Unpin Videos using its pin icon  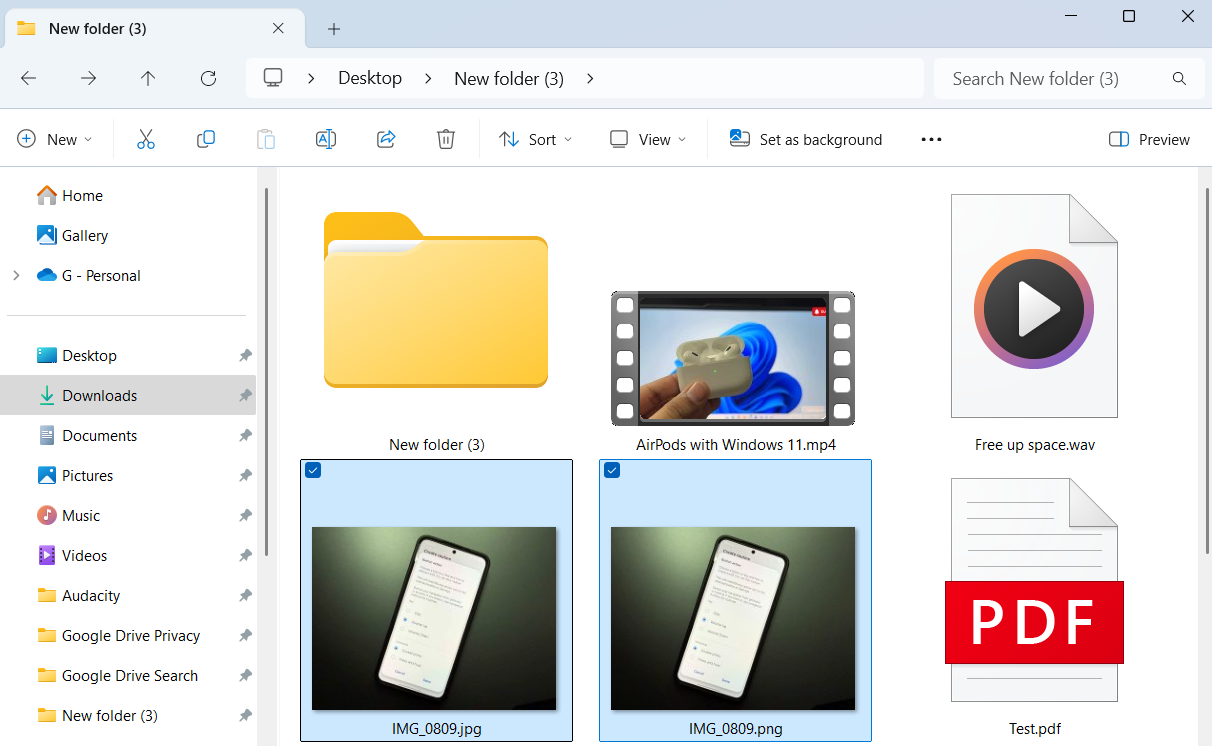click(x=245, y=555)
